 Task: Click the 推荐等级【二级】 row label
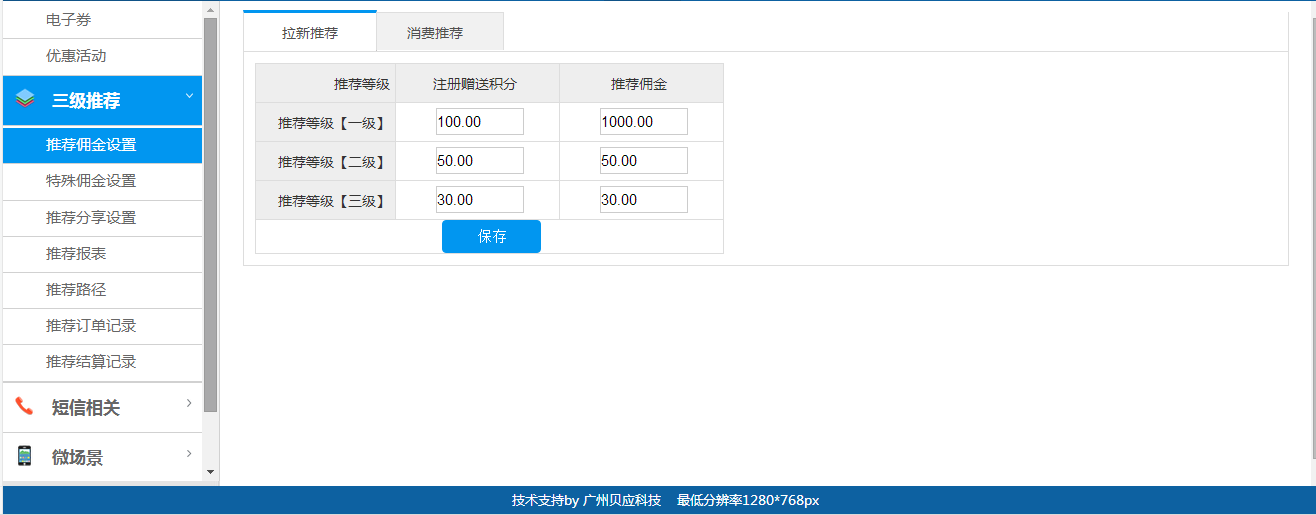point(326,162)
